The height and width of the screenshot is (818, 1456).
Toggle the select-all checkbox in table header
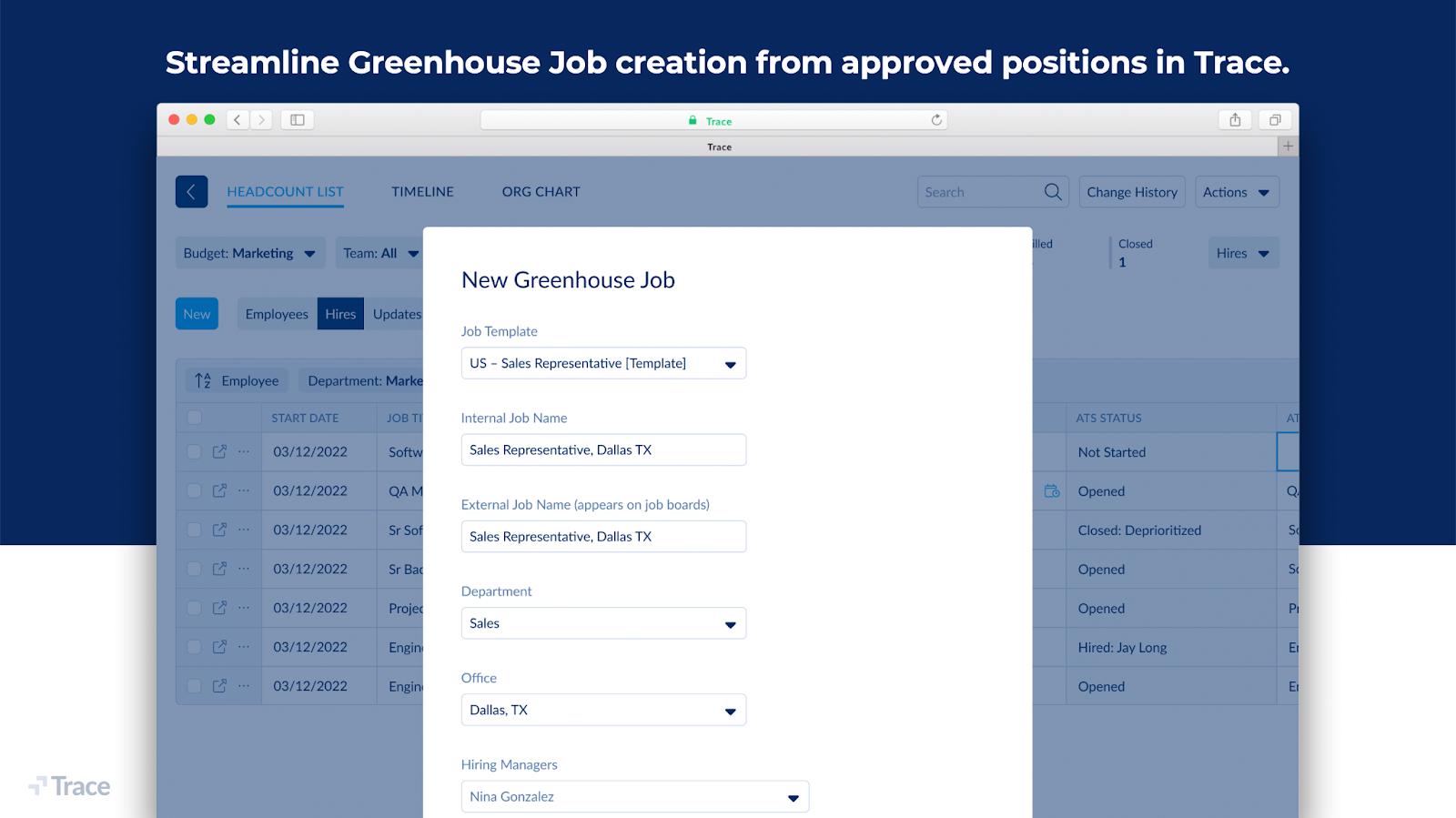click(x=194, y=418)
